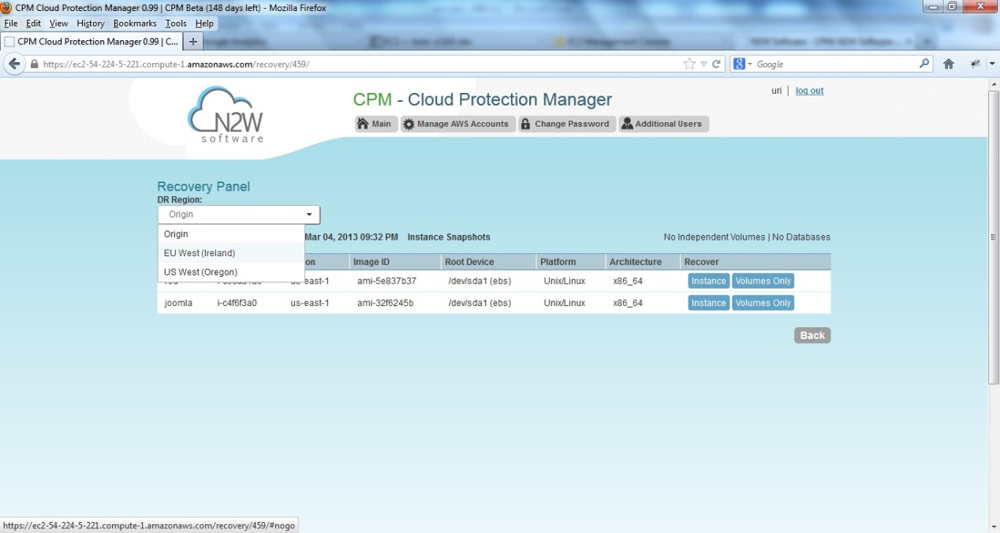1000x533 pixels.
Task: Click the joomla instance name
Action: coord(178,303)
